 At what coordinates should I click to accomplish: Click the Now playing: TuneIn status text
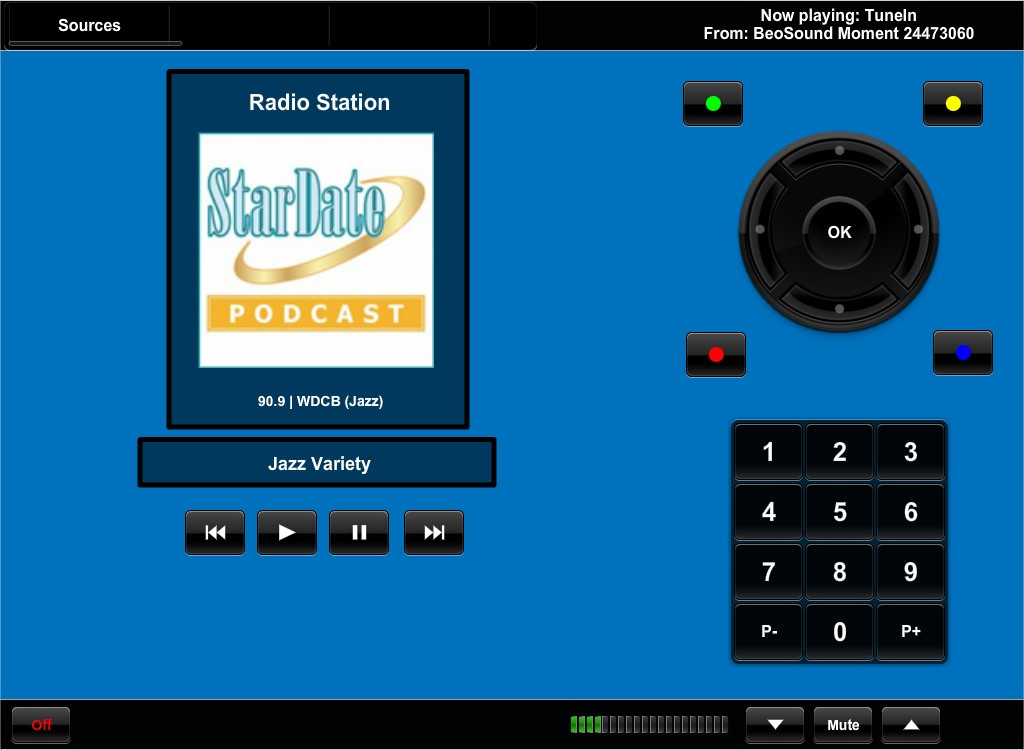(839, 16)
